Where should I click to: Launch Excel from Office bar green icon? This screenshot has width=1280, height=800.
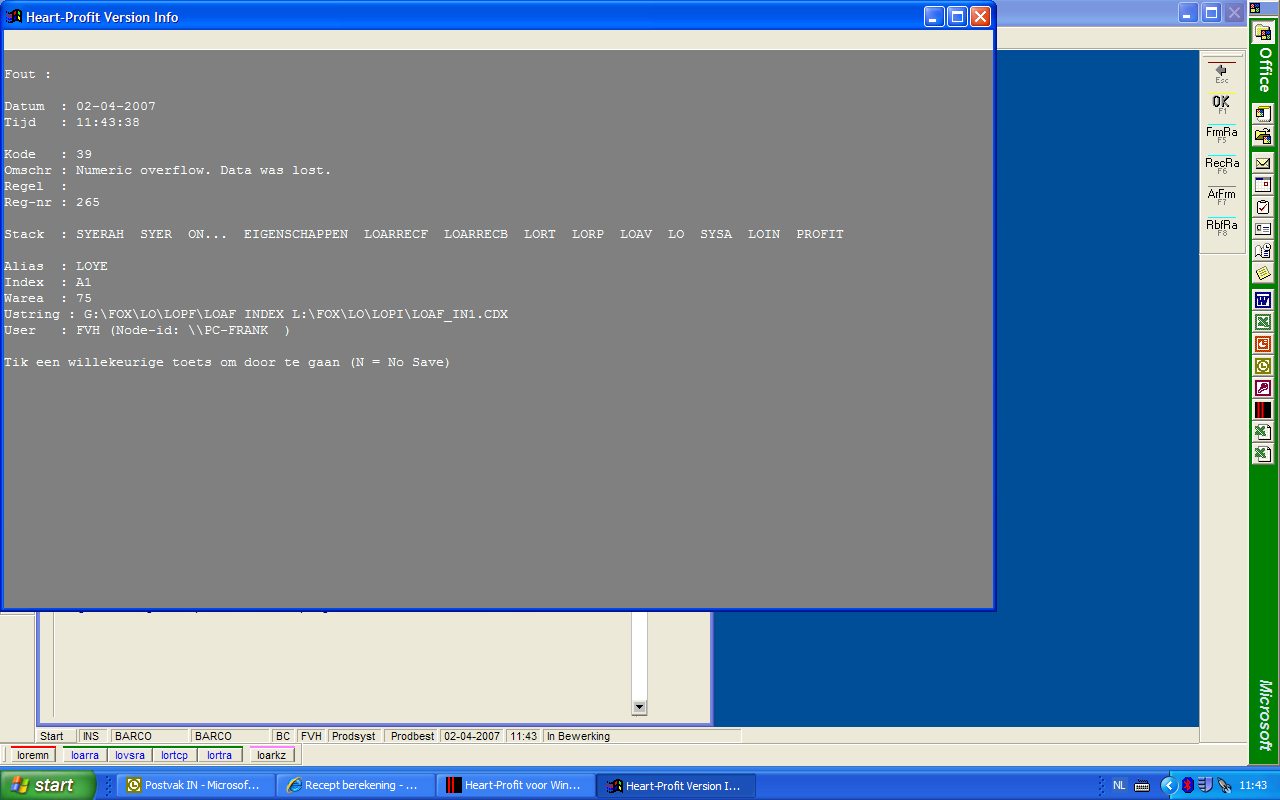(1263, 322)
